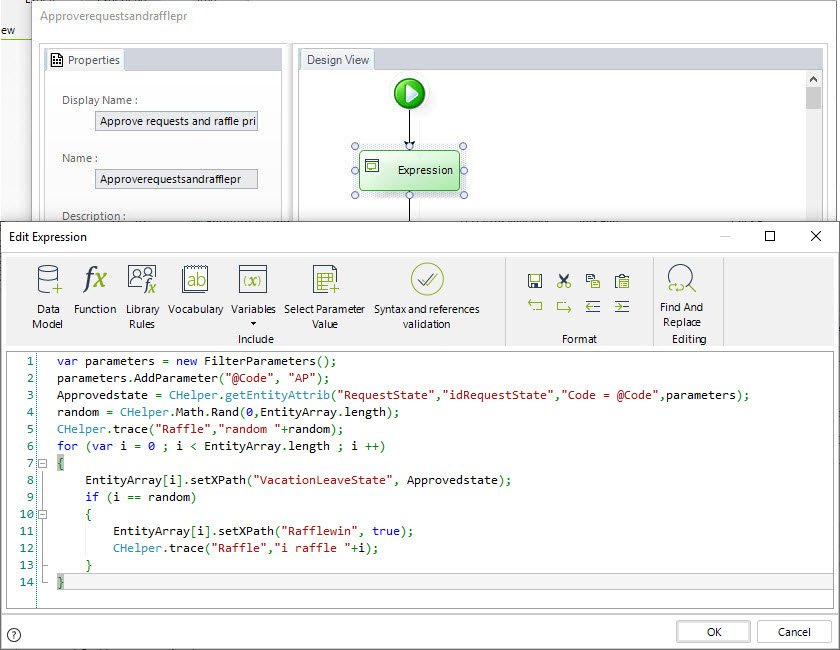
Task: Click 'Math.Rand' on code line 4
Action: coord(207,412)
